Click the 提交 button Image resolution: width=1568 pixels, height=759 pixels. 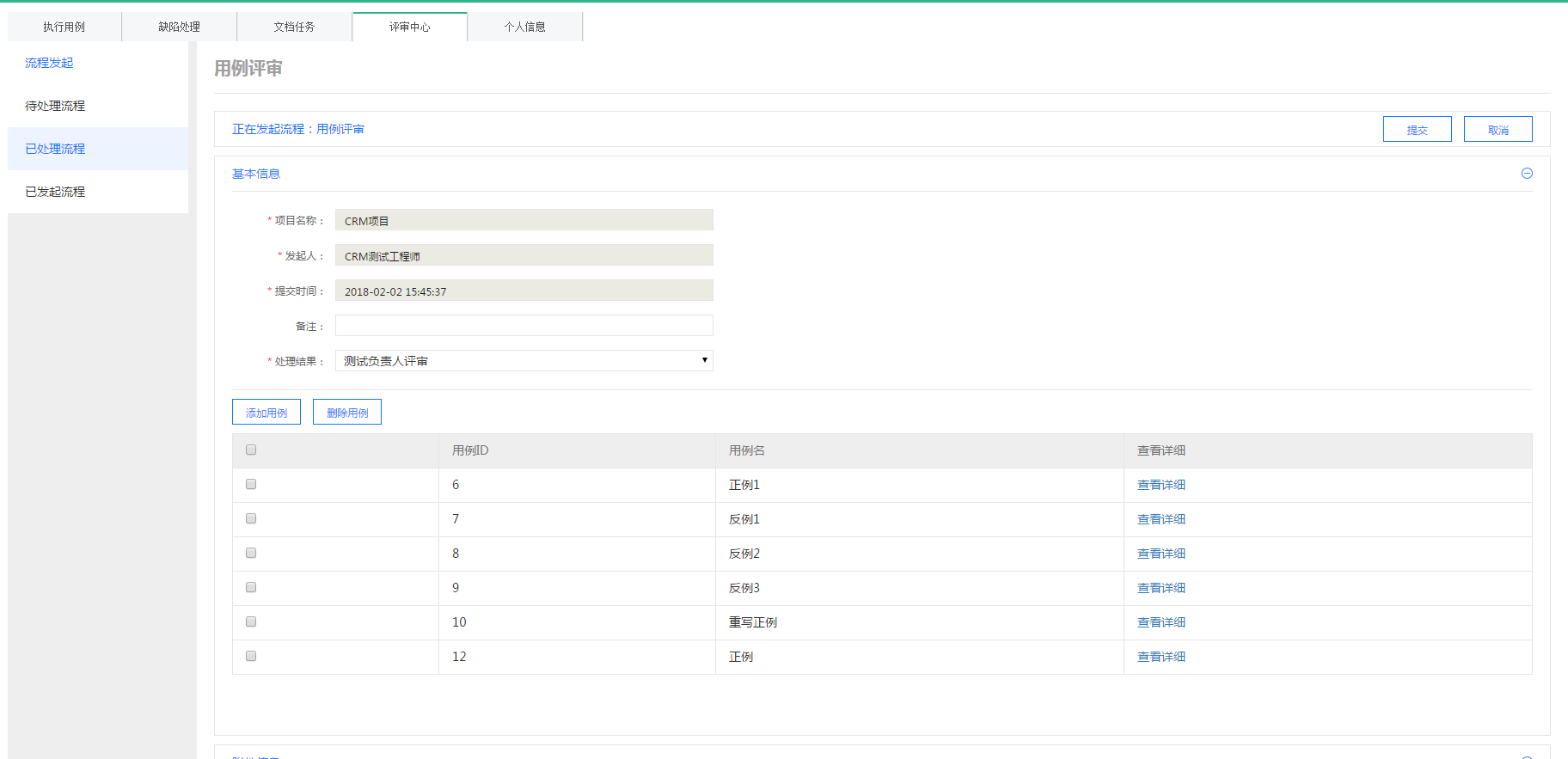click(x=1417, y=130)
